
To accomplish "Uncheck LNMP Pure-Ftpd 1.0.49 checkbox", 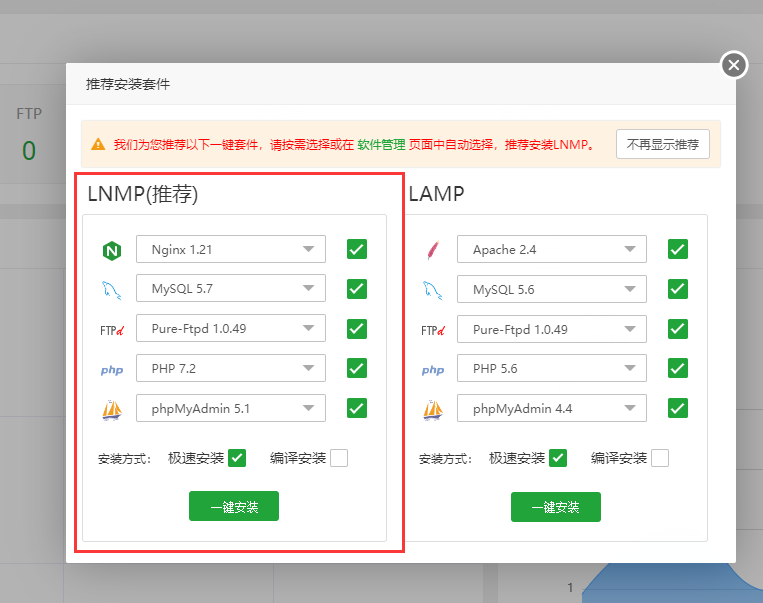I will click(x=357, y=329).
